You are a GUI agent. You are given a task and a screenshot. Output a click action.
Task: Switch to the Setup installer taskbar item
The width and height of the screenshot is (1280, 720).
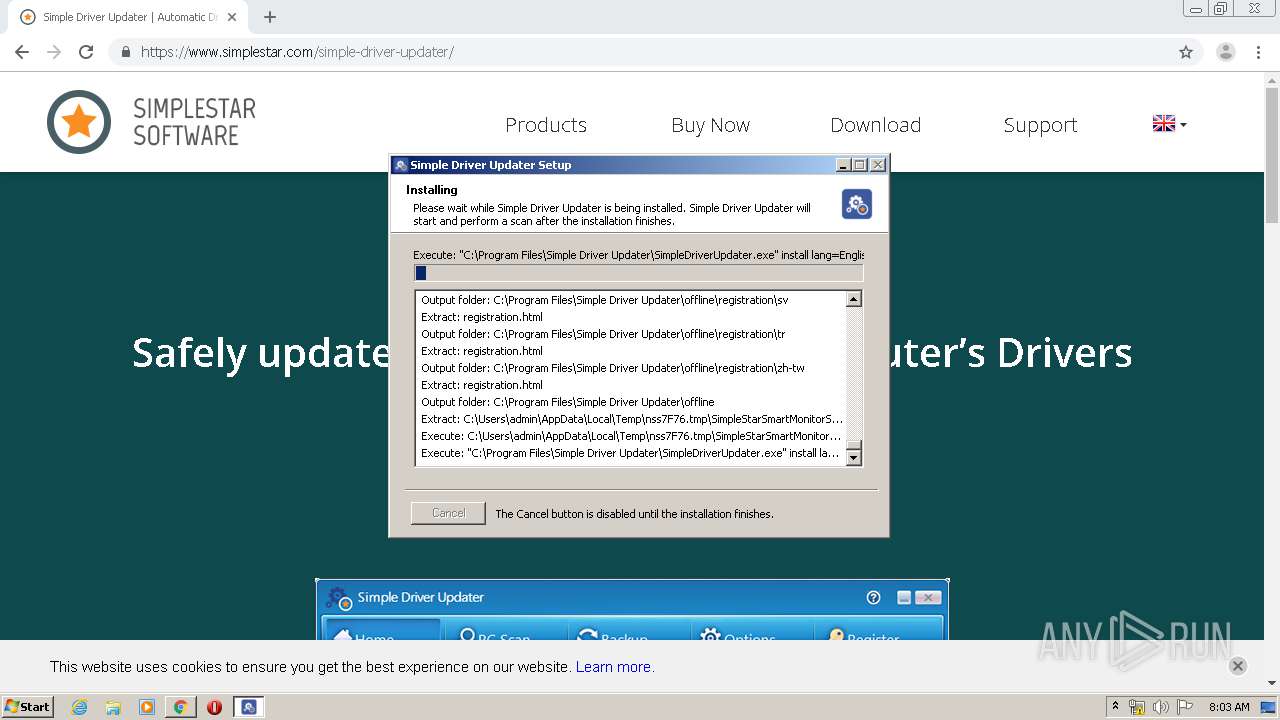click(248, 707)
